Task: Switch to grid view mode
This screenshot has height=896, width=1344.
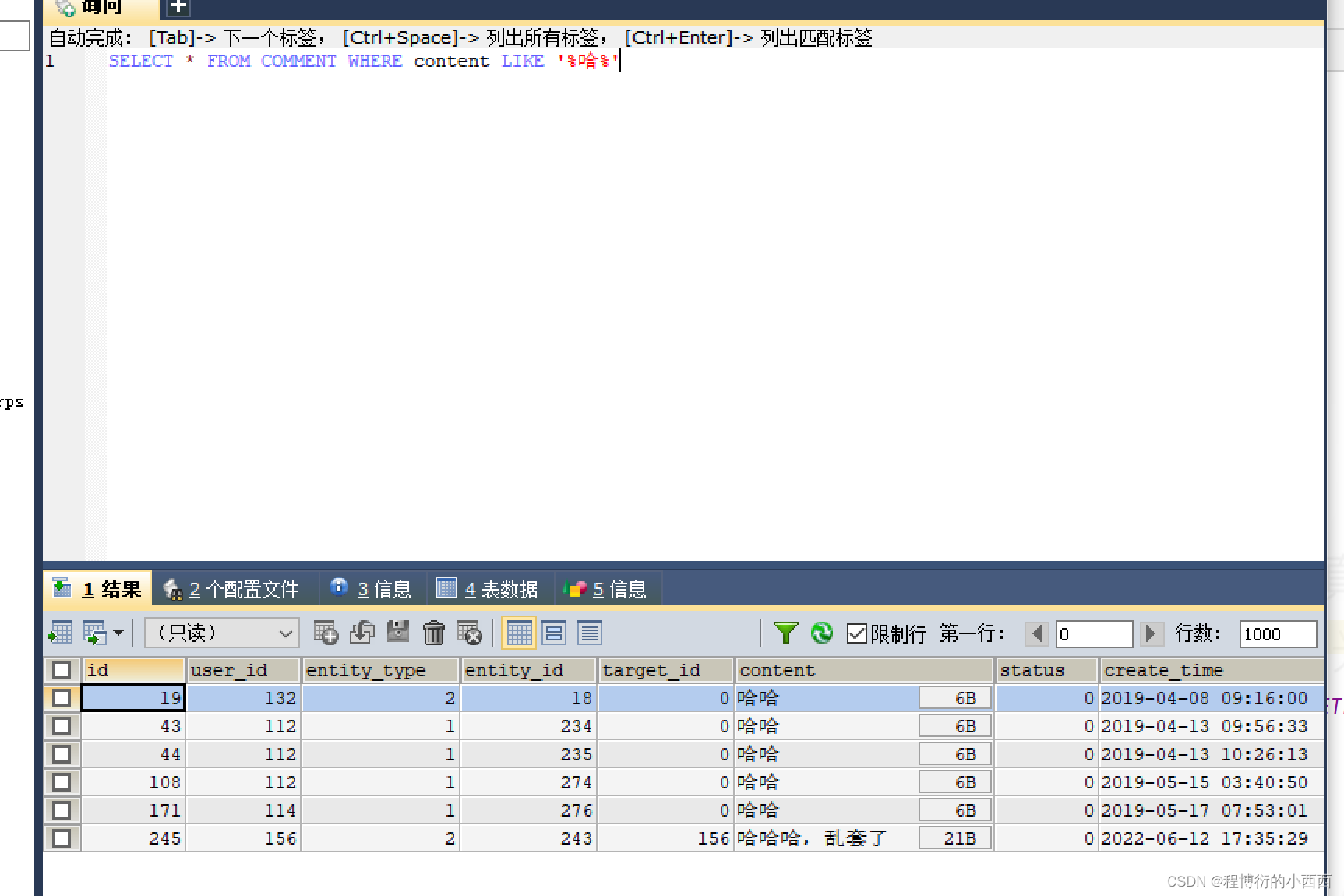Action: pyautogui.click(x=519, y=633)
